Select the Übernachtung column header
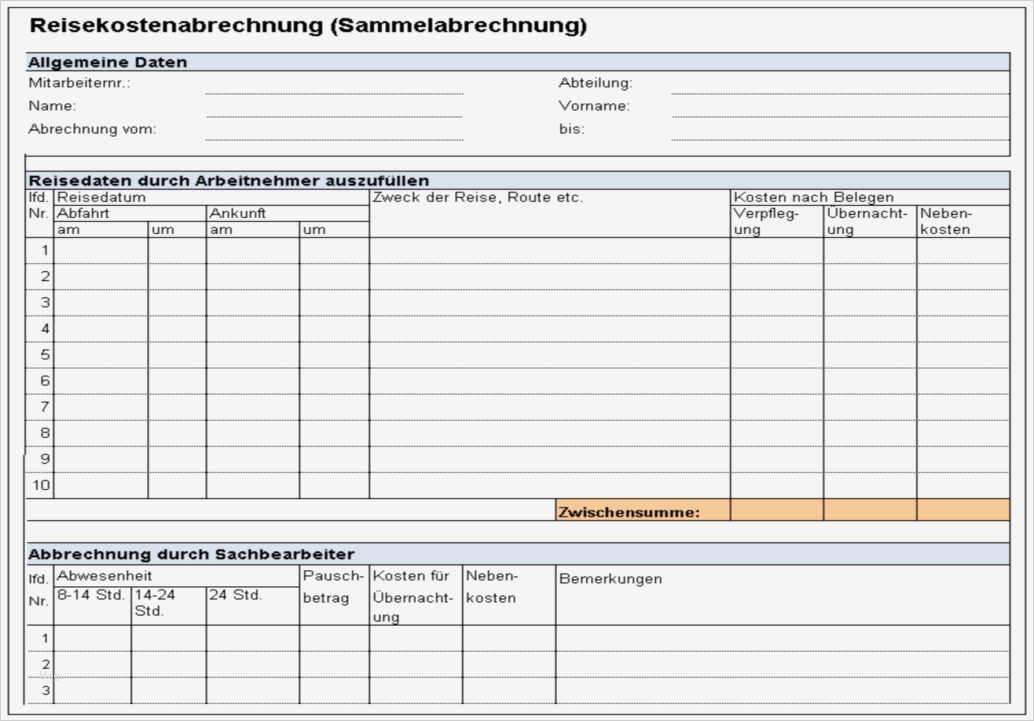The height and width of the screenshot is (721, 1034). 867,220
